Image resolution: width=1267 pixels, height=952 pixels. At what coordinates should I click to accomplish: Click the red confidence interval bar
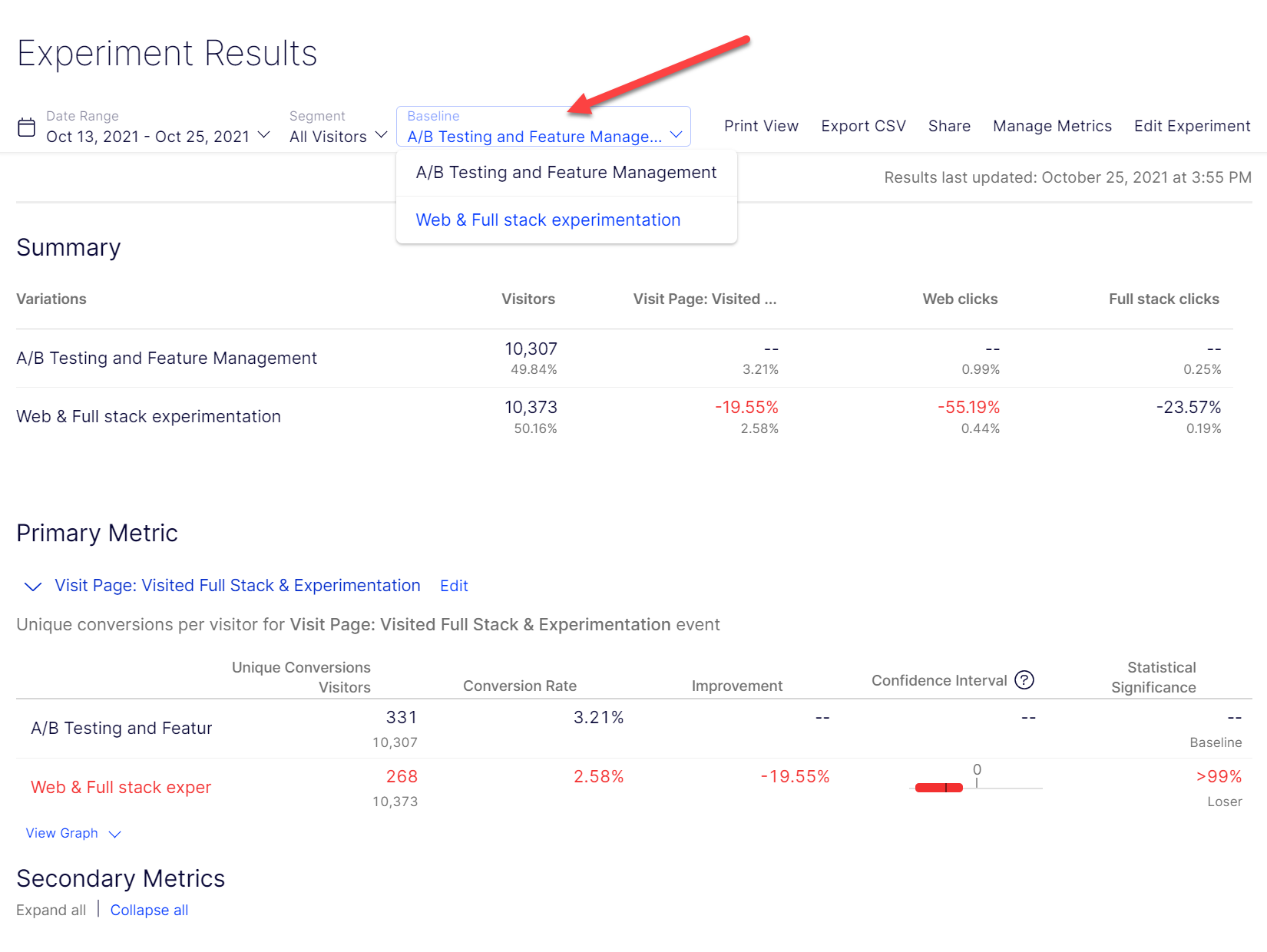click(938, 788)
